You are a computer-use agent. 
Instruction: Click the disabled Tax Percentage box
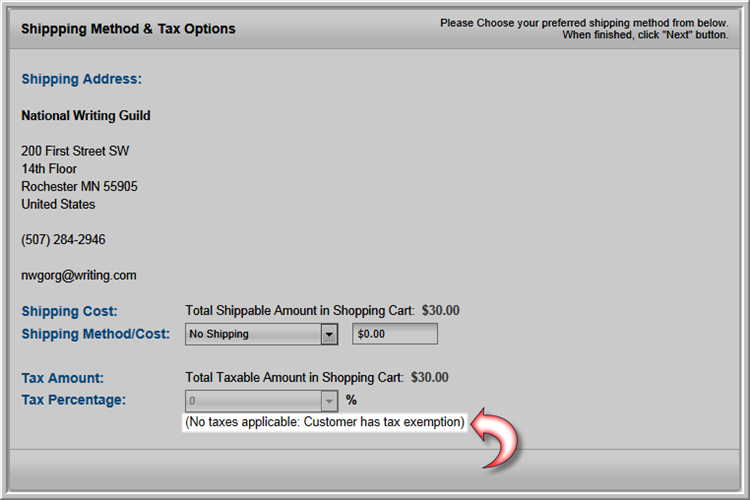coord(262,401)
